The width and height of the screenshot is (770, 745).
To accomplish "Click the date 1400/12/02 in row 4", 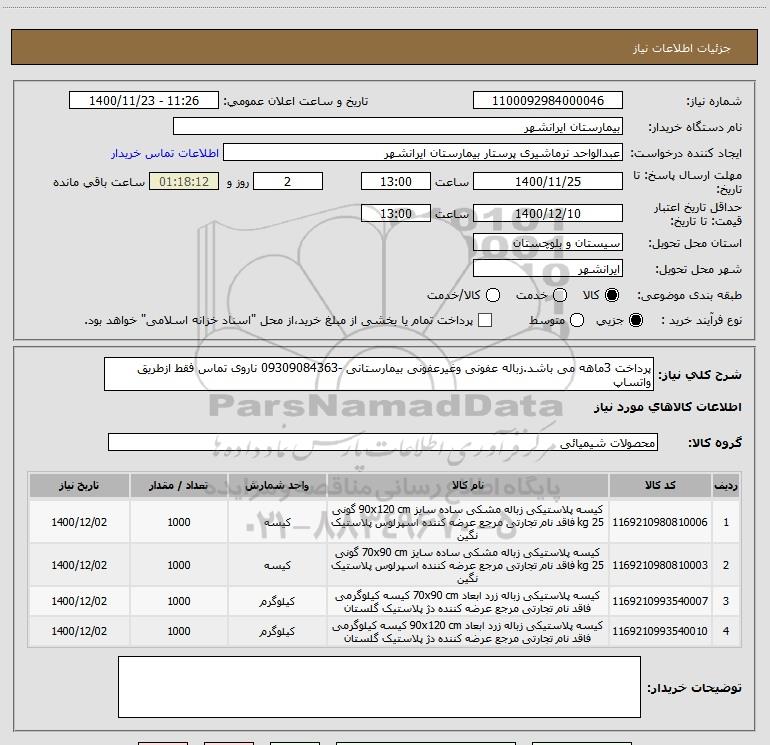I will pos(79,631).
